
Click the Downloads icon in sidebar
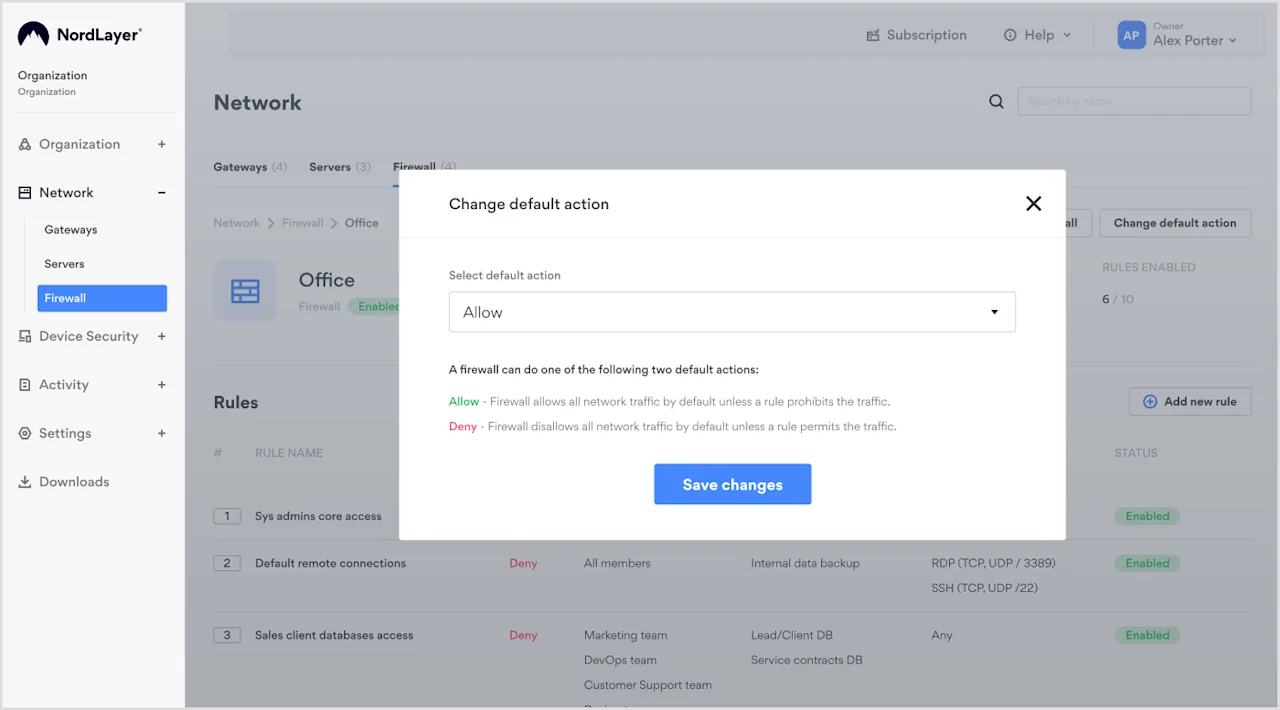tap(23, 481)
